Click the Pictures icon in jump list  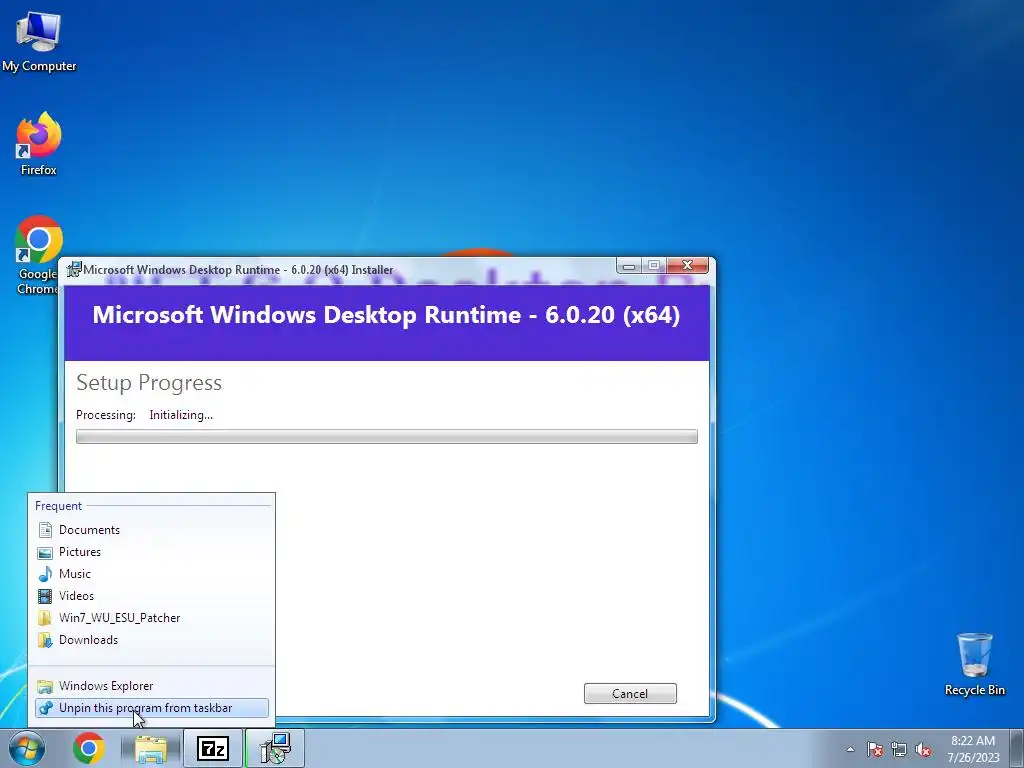45,552
